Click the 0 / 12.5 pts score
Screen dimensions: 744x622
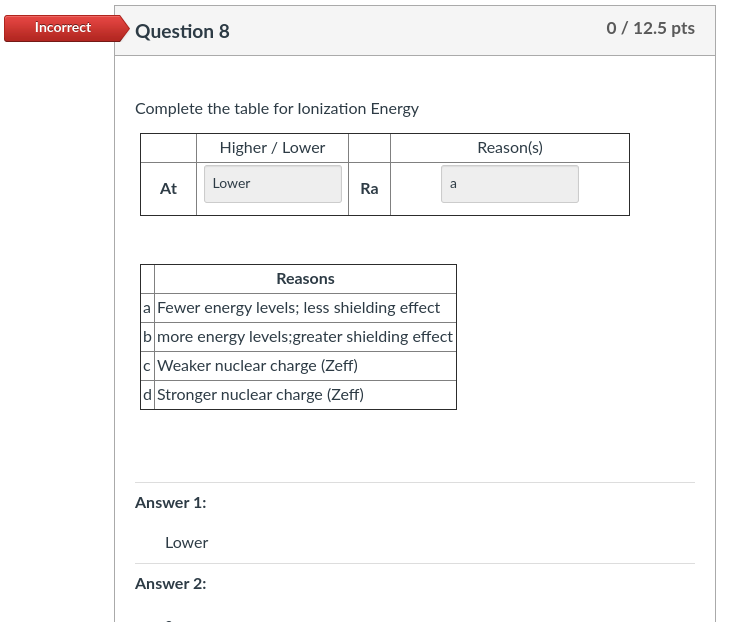pyautogui.click(x=650, y=28)
